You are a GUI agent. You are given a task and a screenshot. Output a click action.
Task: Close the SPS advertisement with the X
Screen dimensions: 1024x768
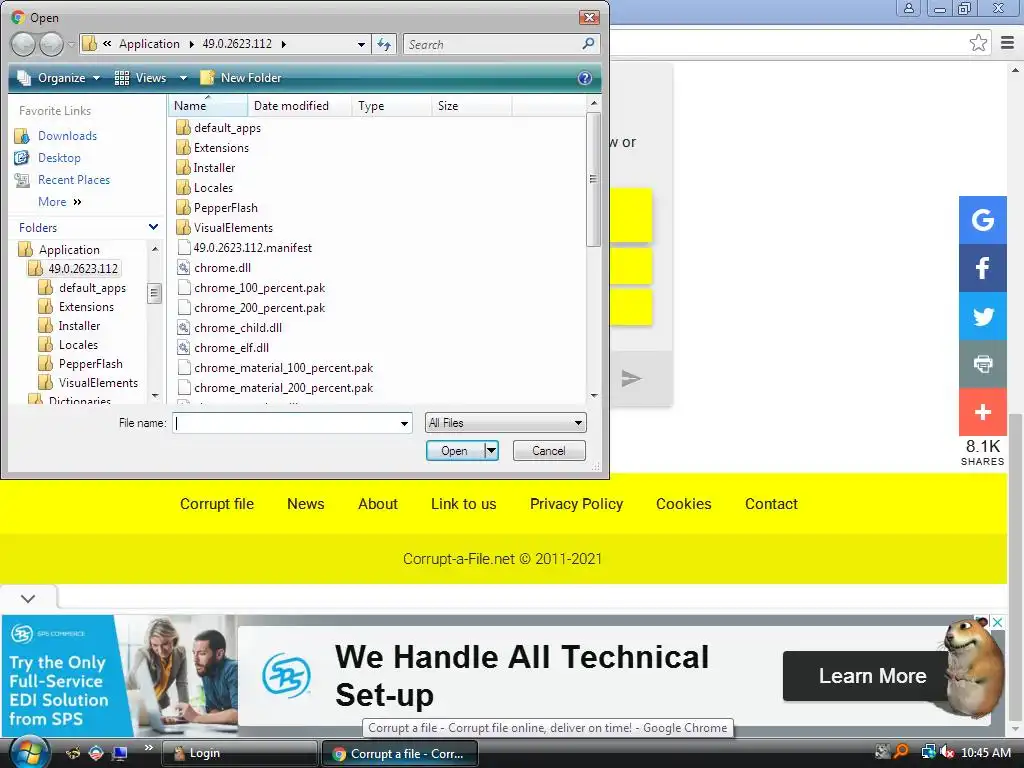coord(997,622)
